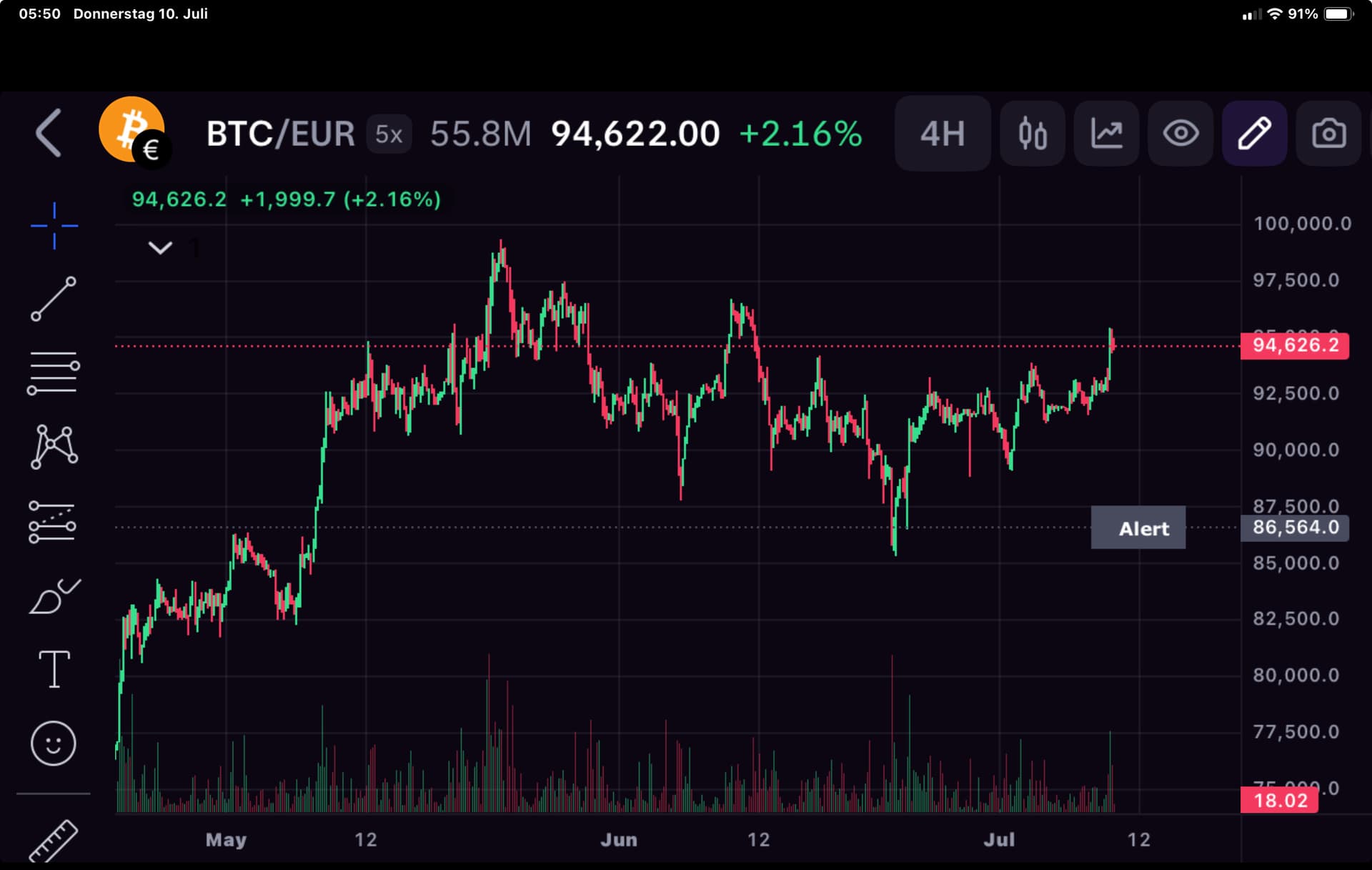The width and height of the screenshot is (1372, 870).
Task: Select the crosshair cursor tool
Action: point(54,225)
